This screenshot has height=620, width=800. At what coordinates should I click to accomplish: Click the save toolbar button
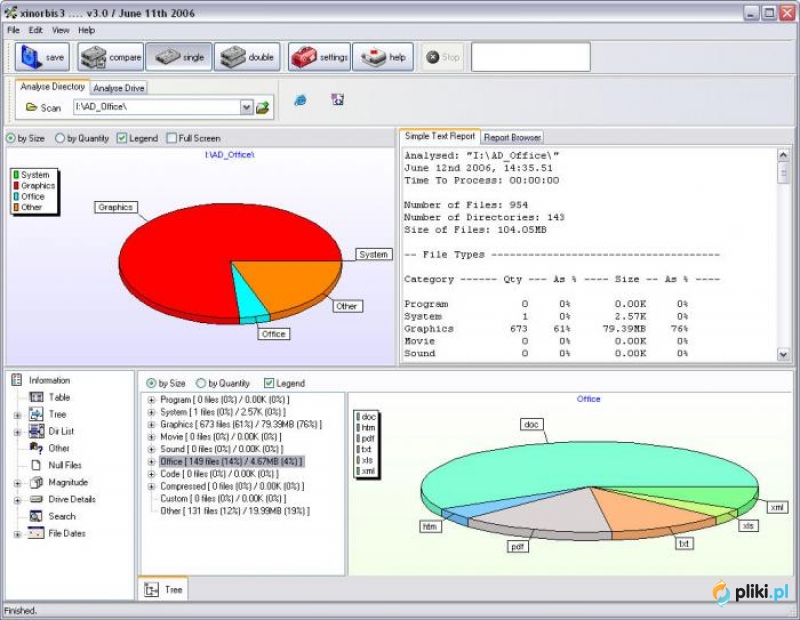tap(42, 57)
